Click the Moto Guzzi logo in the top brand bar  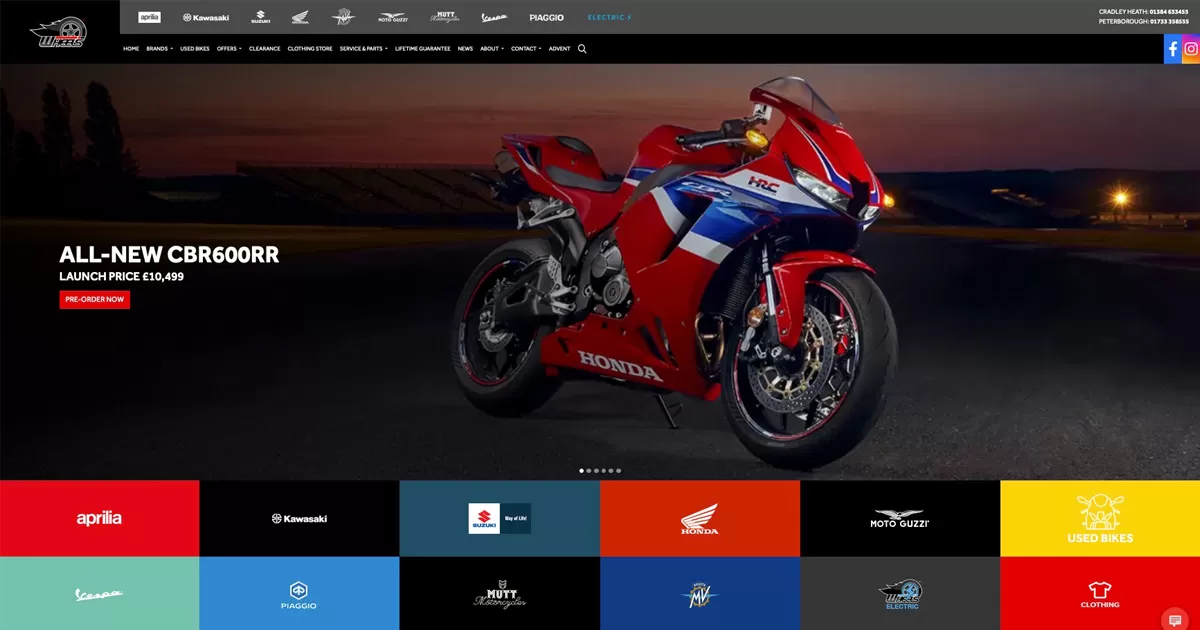click(x=393, y=17)
